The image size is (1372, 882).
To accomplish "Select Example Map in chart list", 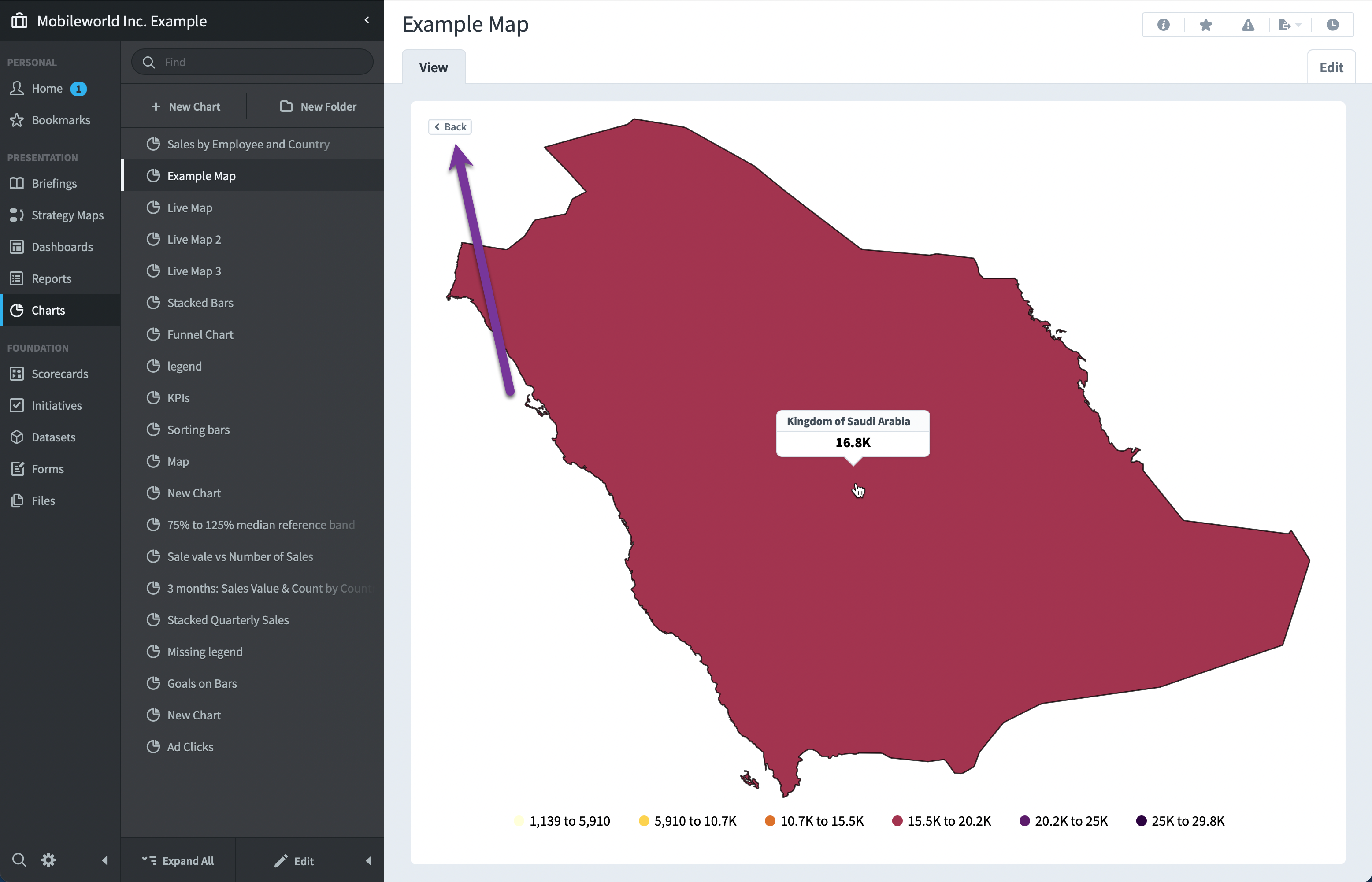I will click(x=252, y=175).
